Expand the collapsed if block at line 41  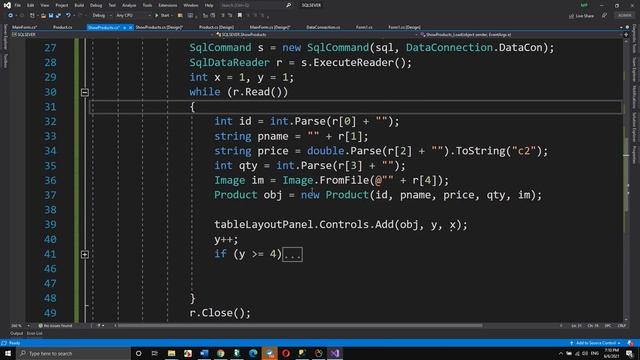(85, 254)
